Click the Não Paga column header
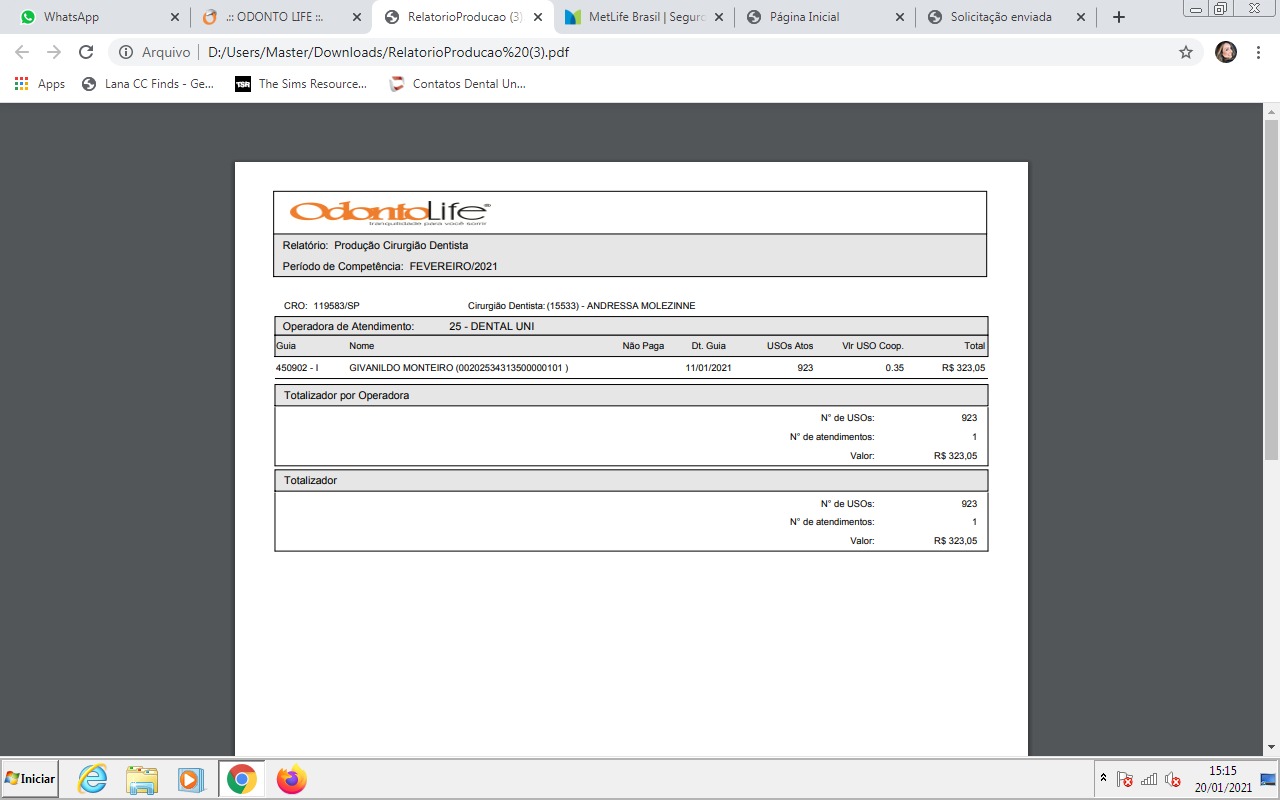Image resolution: width=1280 pixels, height=800 pixels. click(643, 346)
